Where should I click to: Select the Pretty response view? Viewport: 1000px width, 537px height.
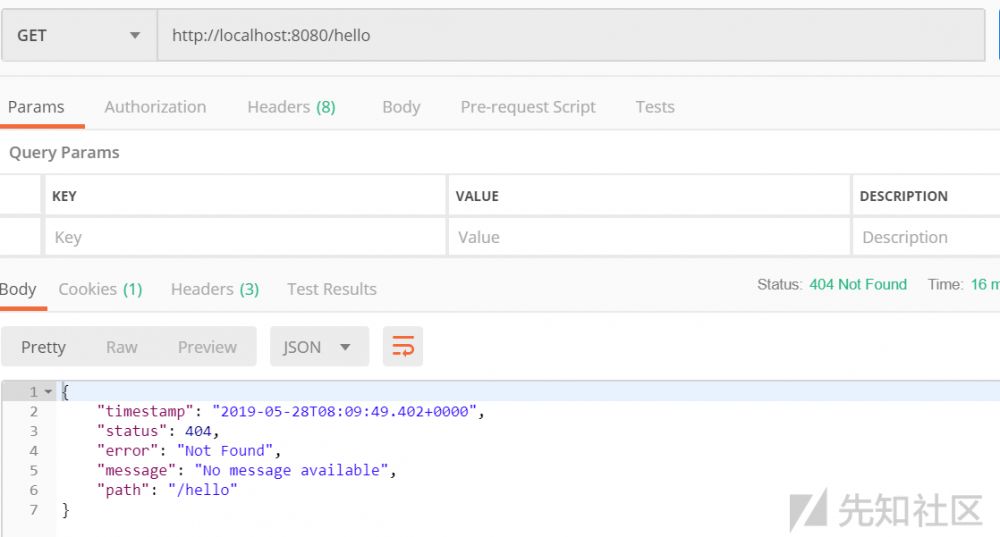coord(43,347)
